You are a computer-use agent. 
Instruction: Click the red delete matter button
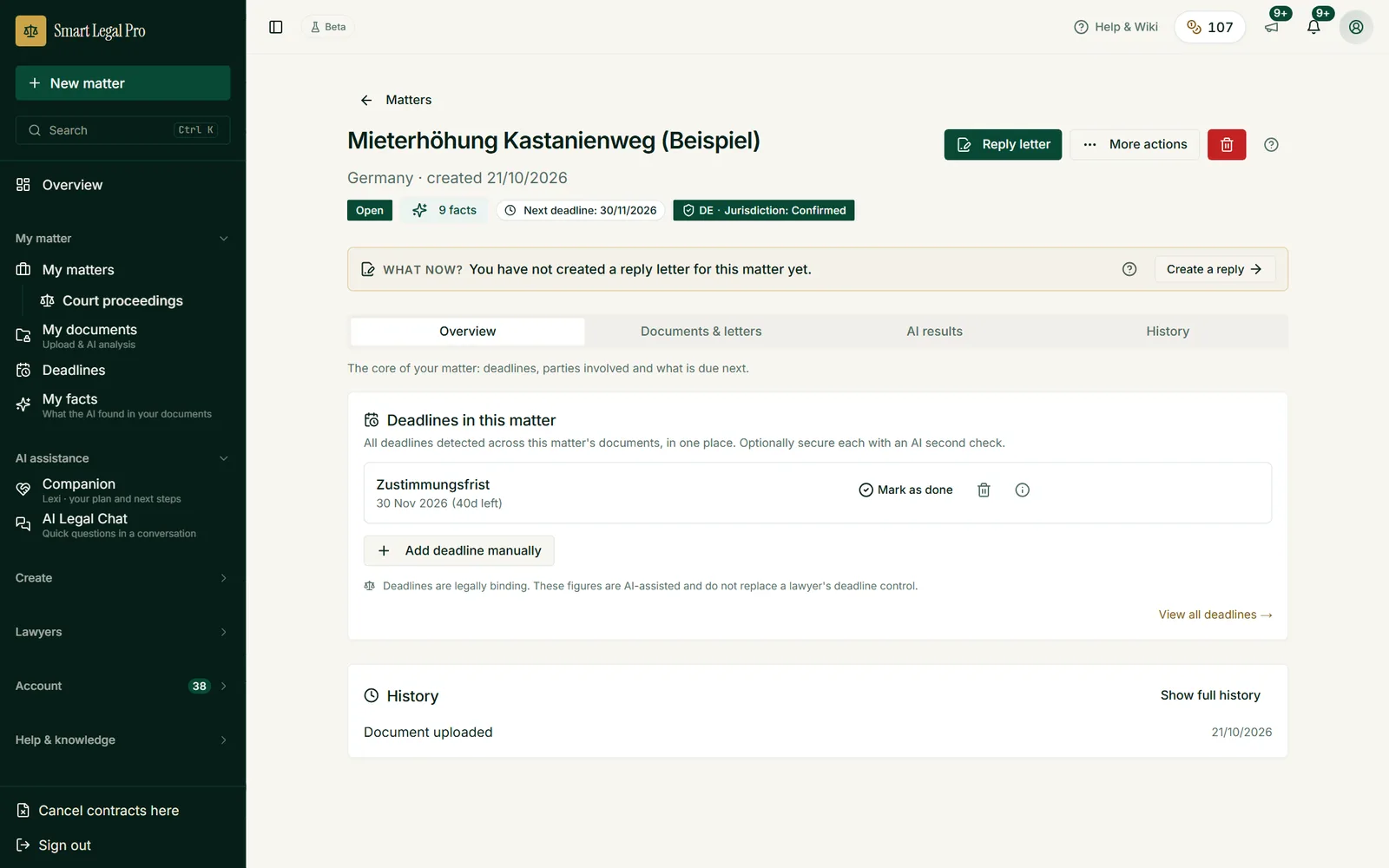pyautogui.click(x=1227, y=144)
